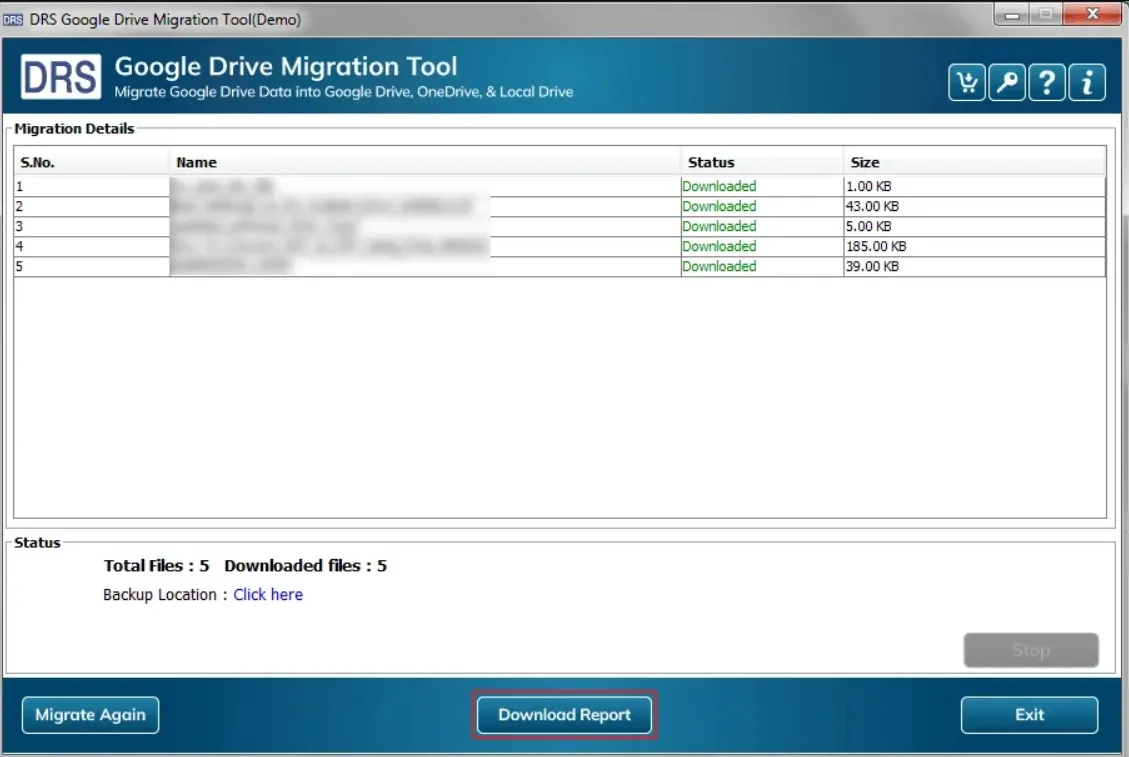
Task: Click the Stop button
Action: coord(1030,650)
